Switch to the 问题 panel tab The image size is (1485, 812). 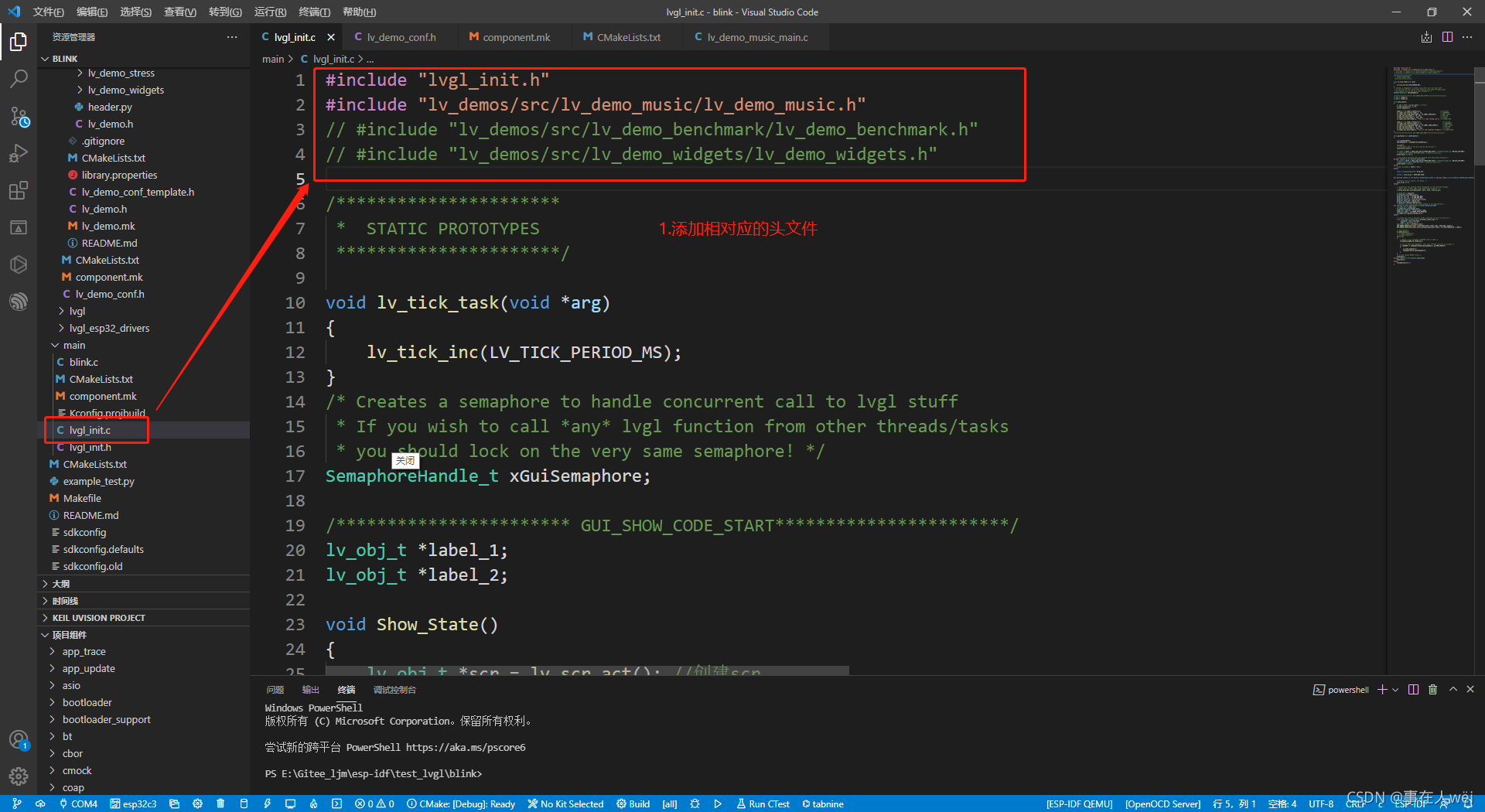[x=275, y=689]
